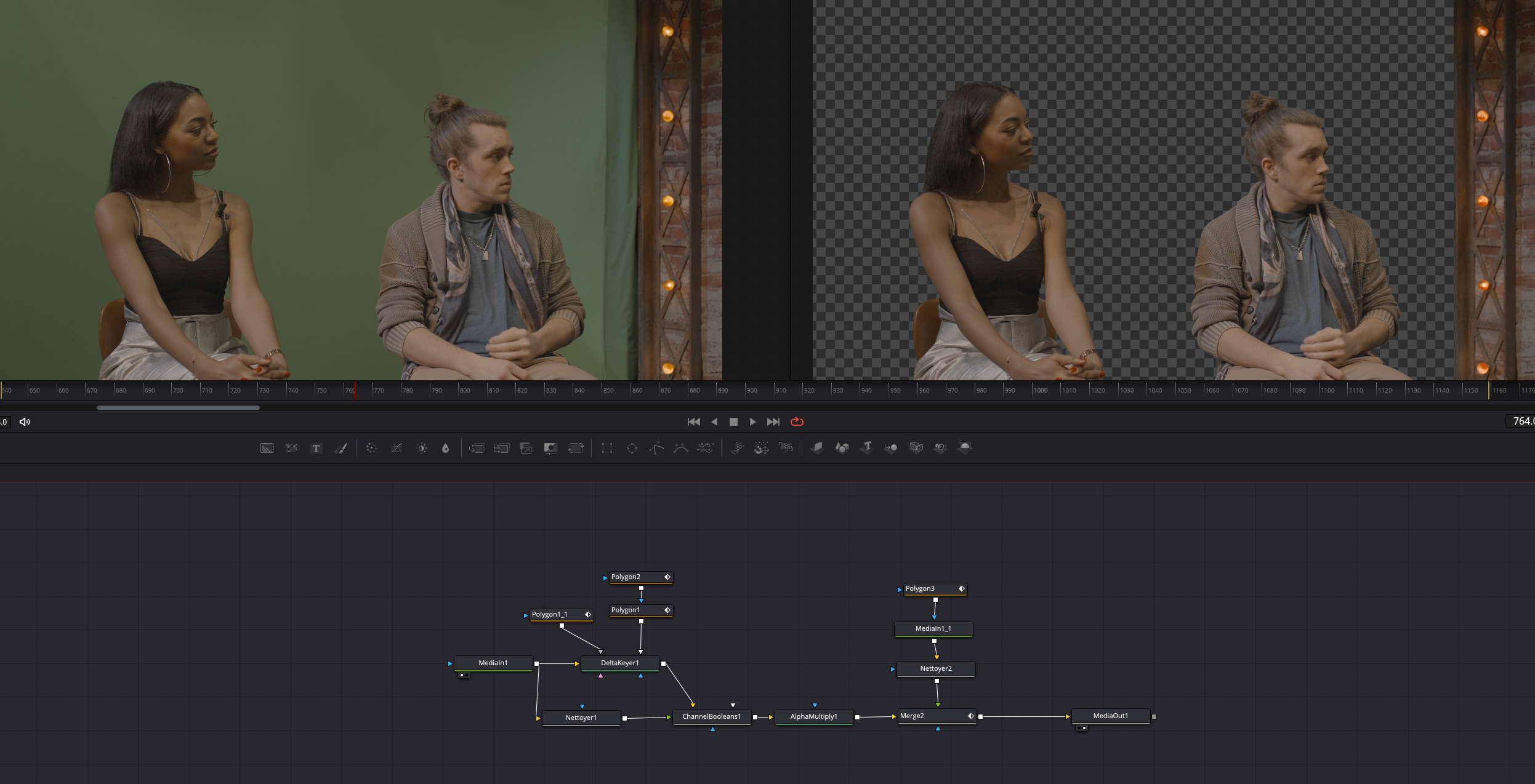Add a 3D Text tool
This screenshot has height=784, width=1535.
[x=866, y=447]
